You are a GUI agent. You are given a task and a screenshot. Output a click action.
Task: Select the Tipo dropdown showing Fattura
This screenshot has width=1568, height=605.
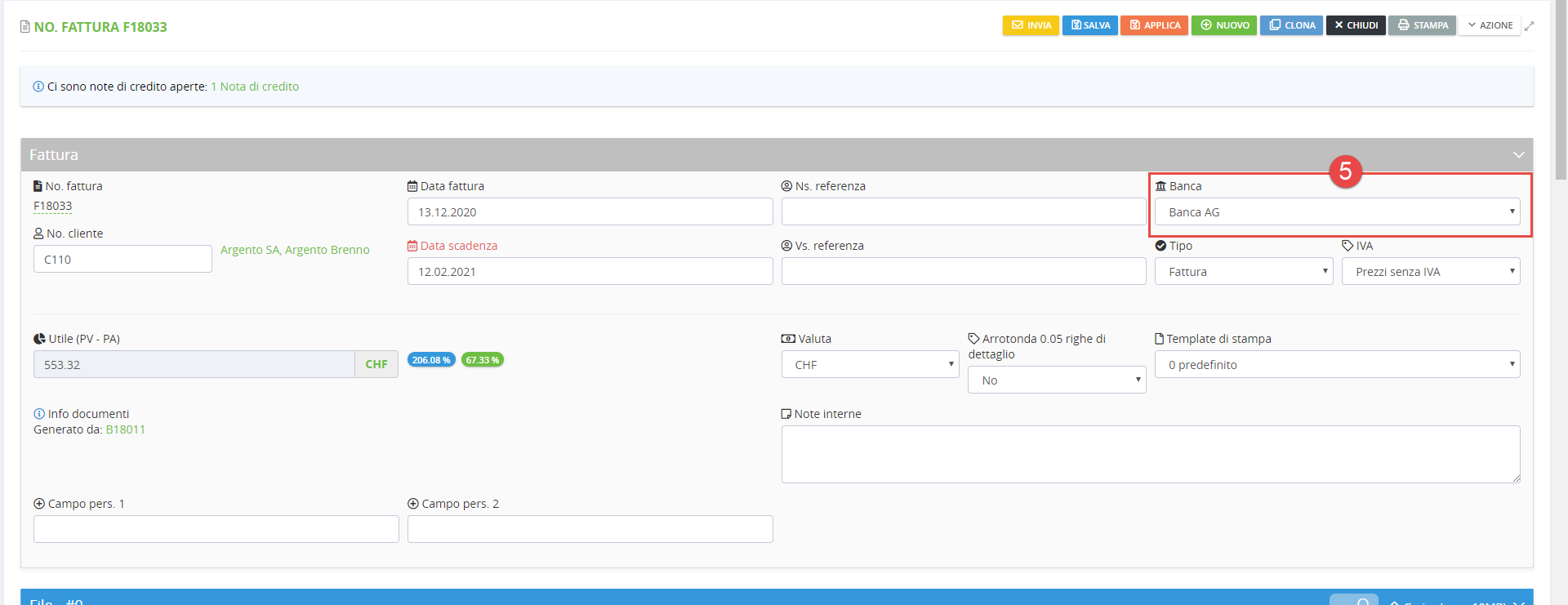click(x=1243, y=272)
